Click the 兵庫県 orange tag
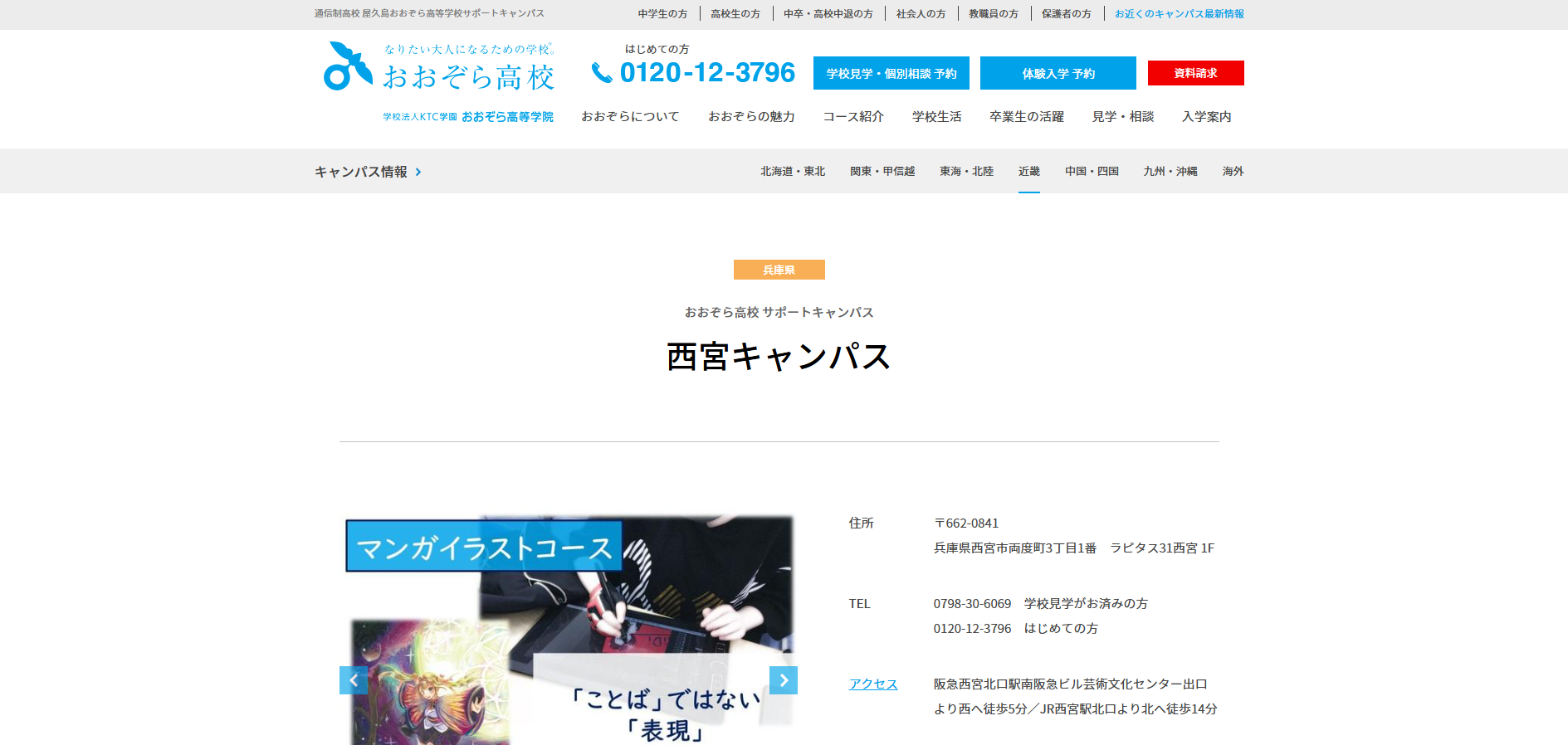 779,270
